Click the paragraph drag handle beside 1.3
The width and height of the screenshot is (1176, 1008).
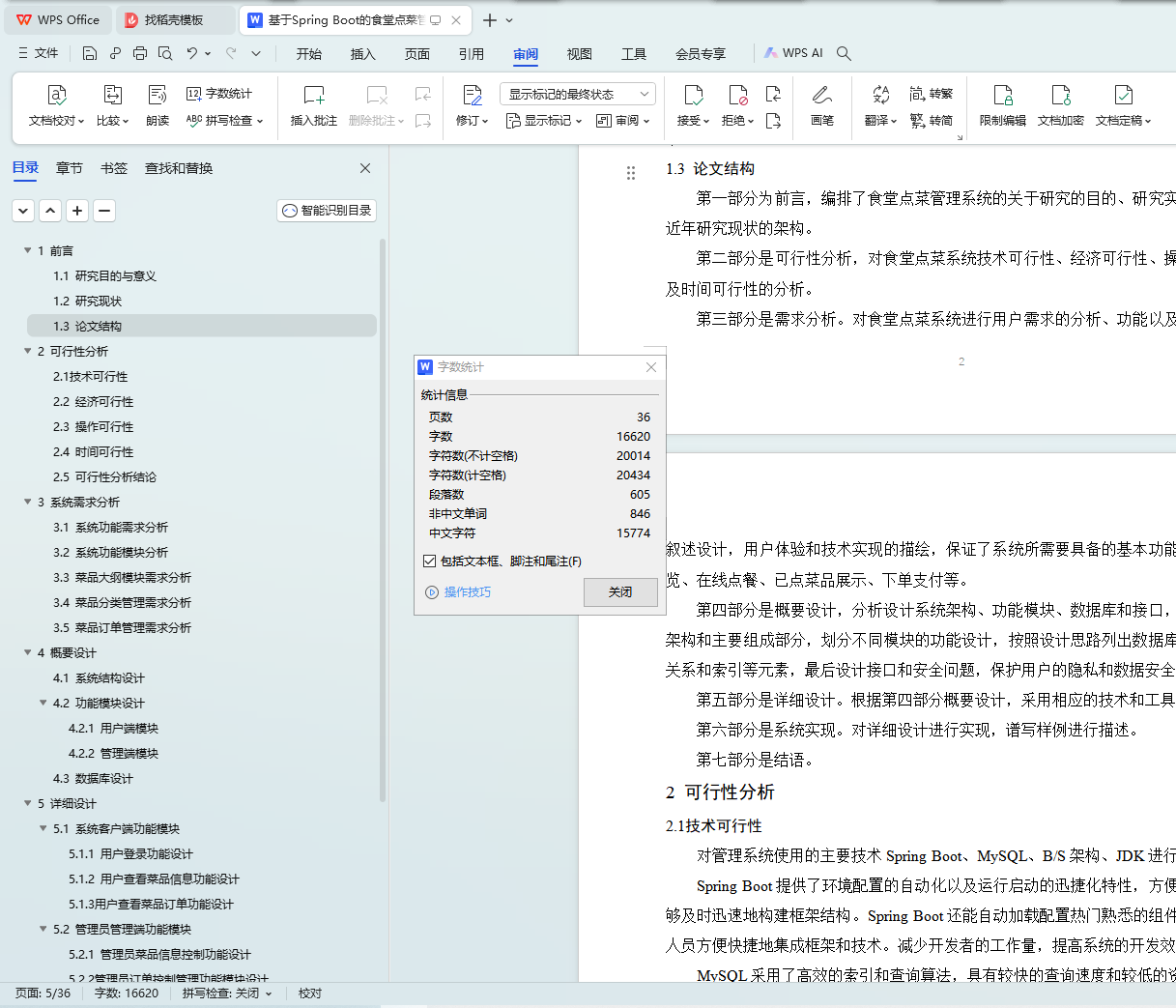click(x=631, y=173)
